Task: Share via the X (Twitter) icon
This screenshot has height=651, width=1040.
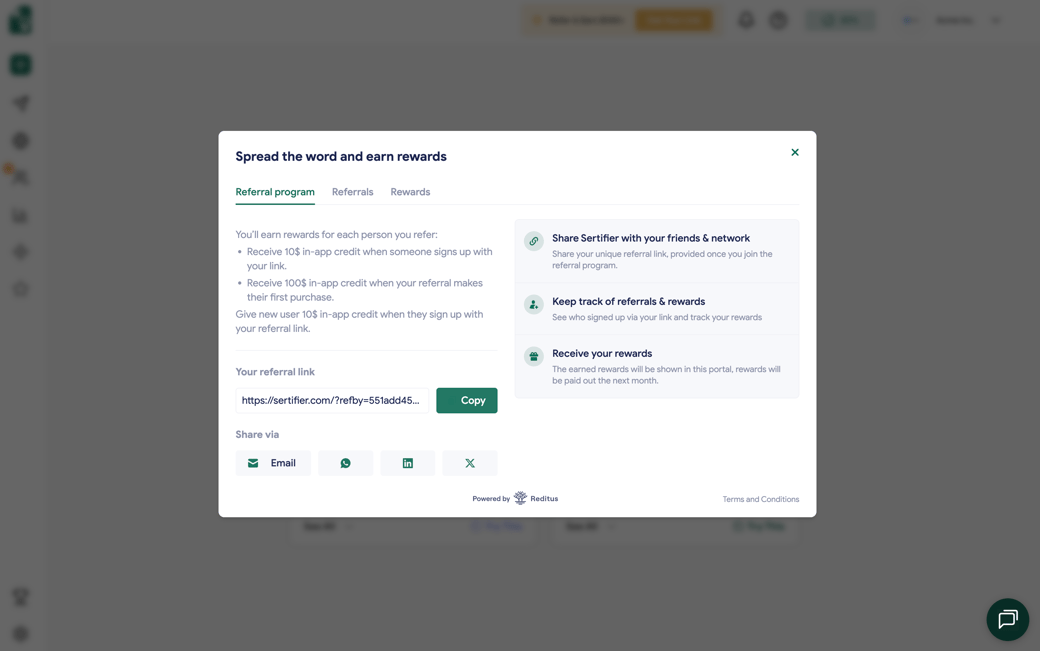Action: [469, 463]
